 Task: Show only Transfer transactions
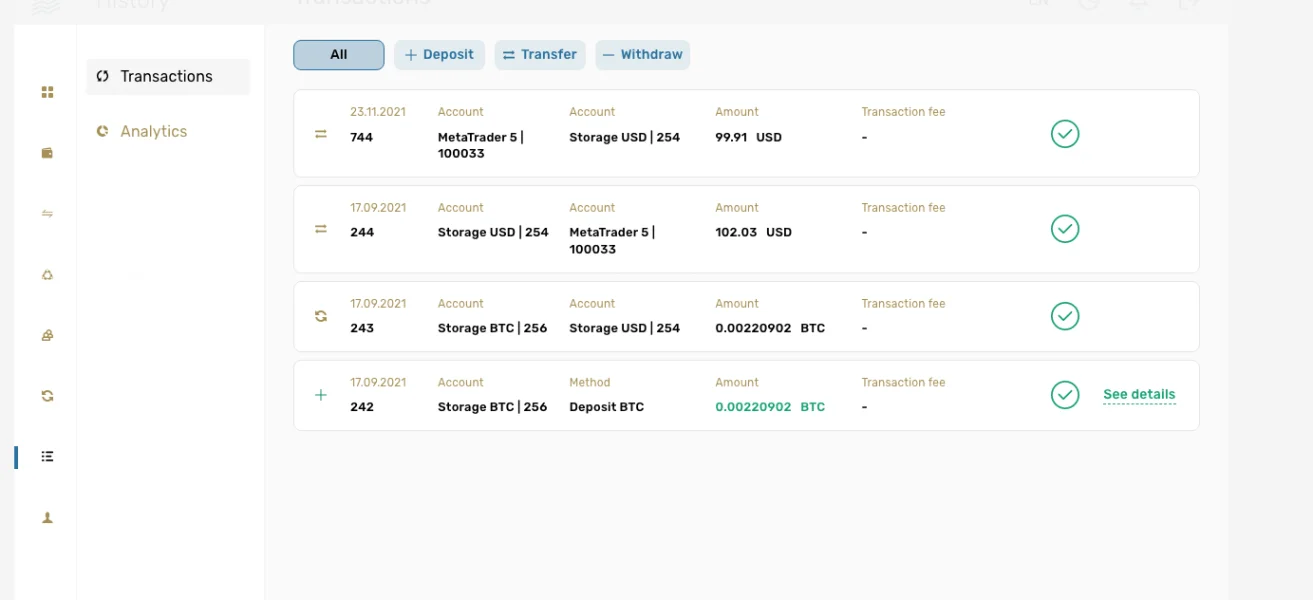540,55
